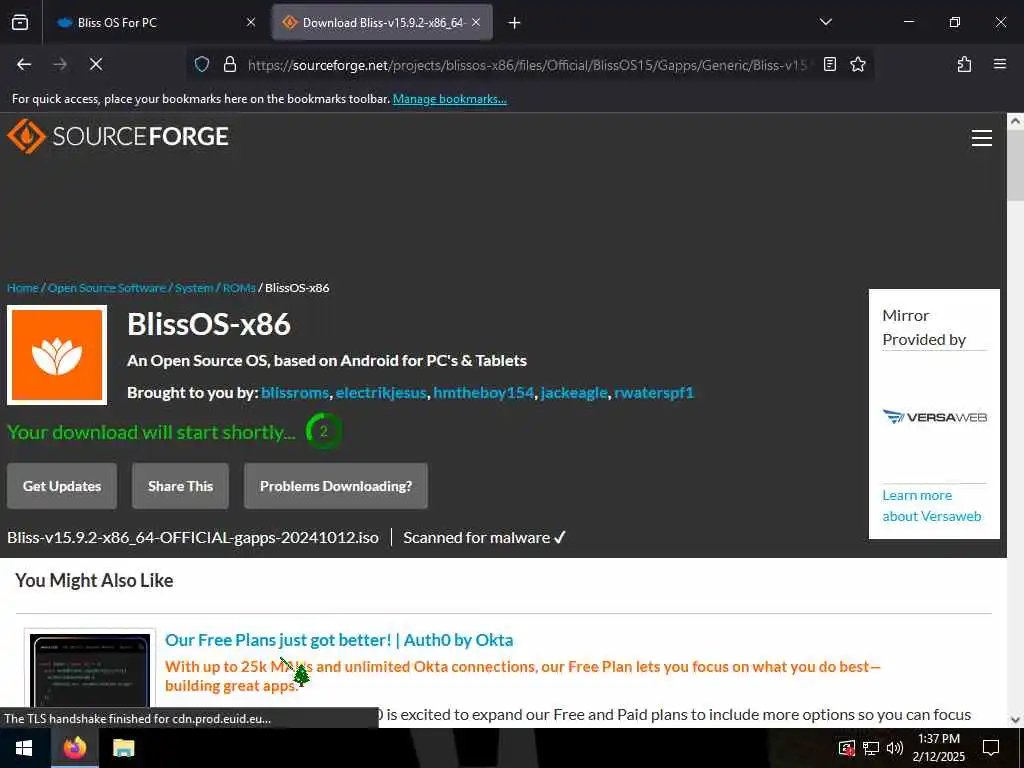Stop loading the page
The image size is (1024, 768).
tap(96, 64)
